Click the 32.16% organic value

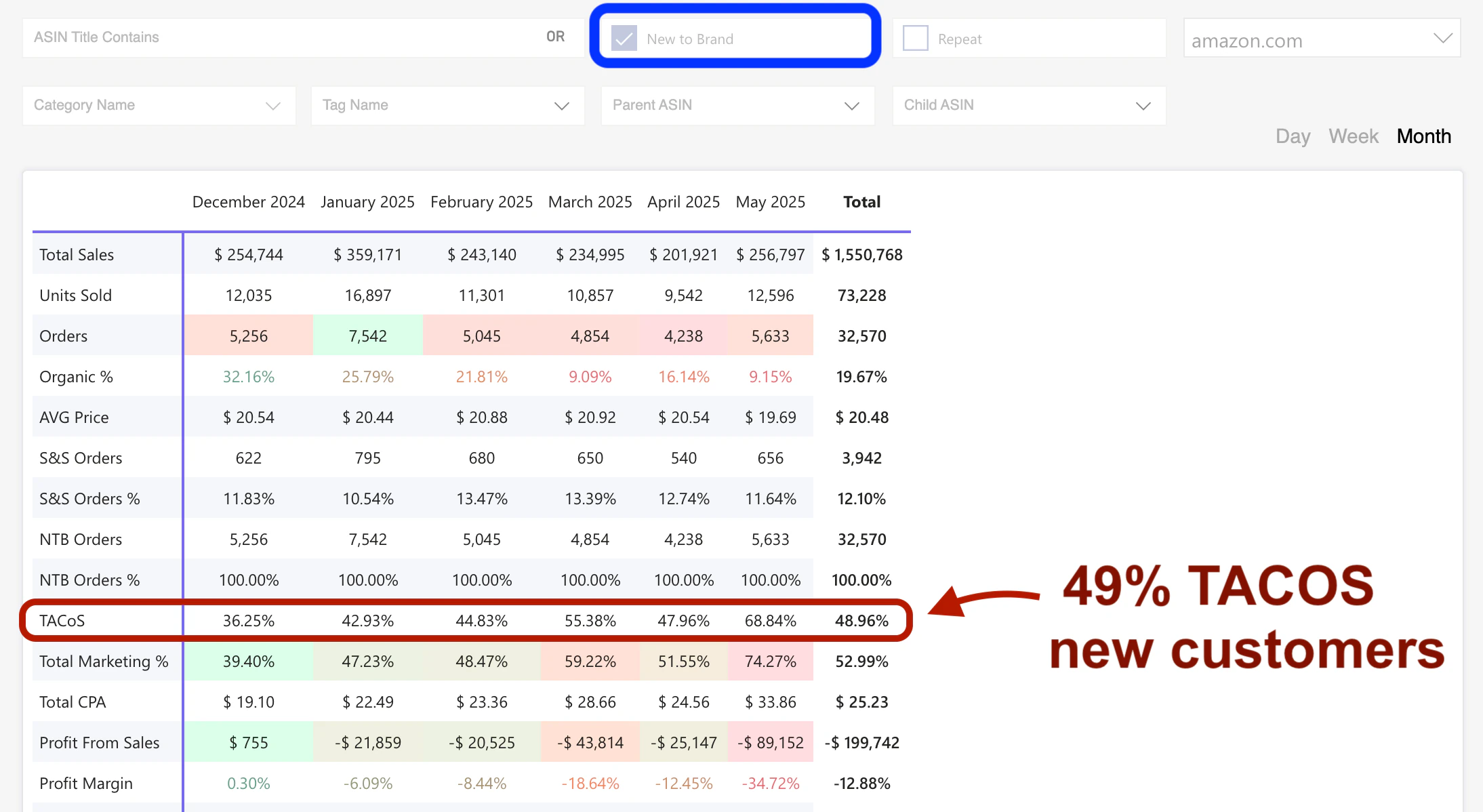[249, 377]
